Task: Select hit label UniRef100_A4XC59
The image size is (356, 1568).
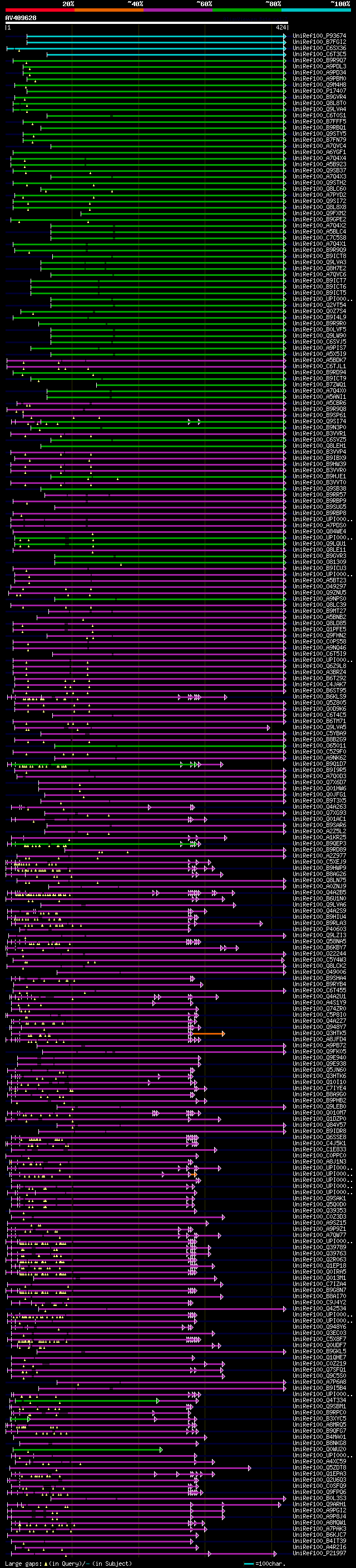Action: (319, 1461)
